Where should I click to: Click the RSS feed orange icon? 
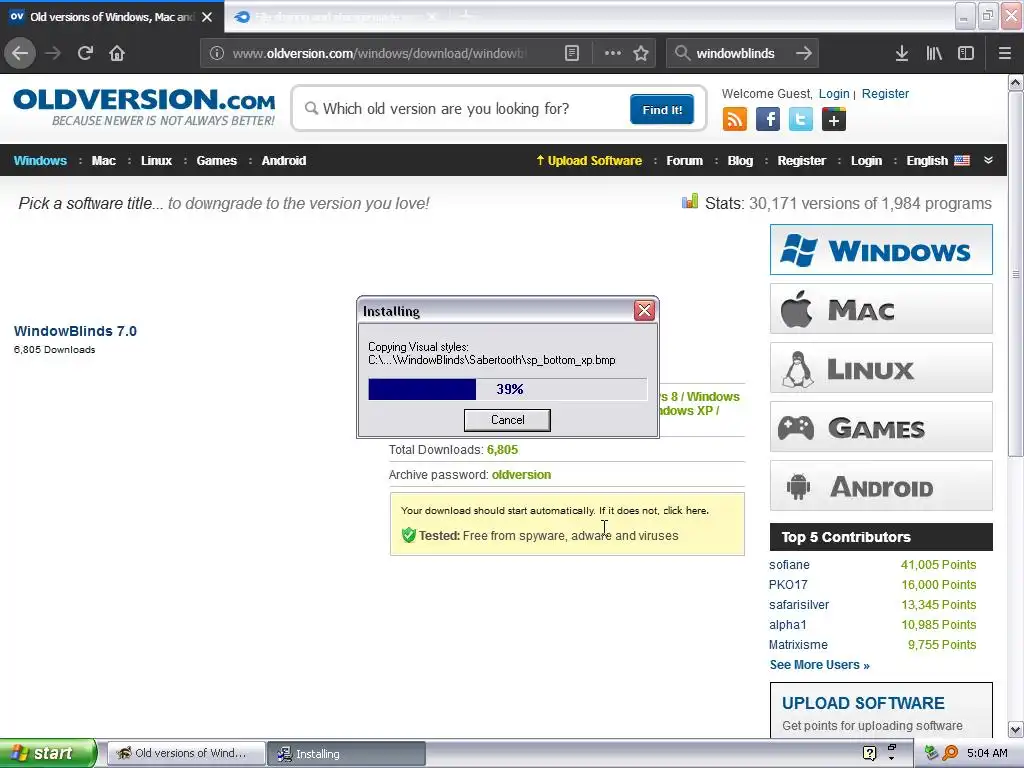pyautogui.click(x=734, y=120)
